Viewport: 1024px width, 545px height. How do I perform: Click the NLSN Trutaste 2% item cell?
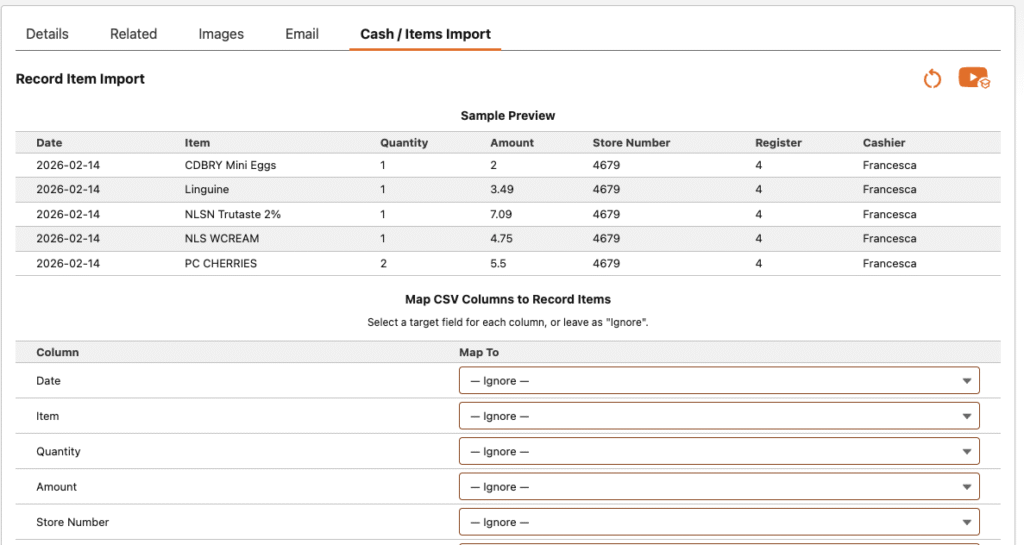pyautogui.click(x=233, y=214)
